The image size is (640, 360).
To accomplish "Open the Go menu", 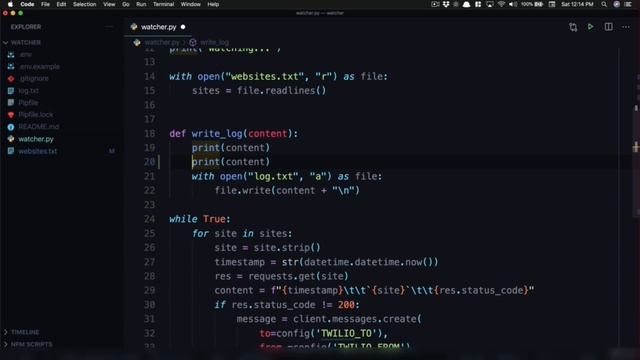I will tap(126, 4).
